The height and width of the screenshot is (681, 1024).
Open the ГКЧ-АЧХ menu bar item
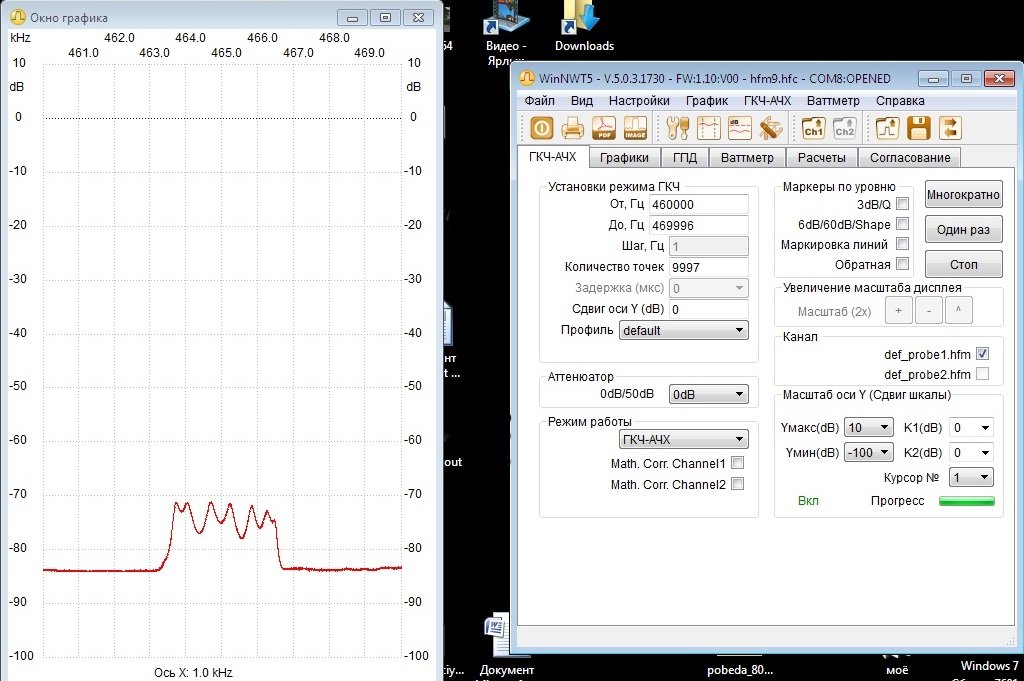(x=767, y=101)
